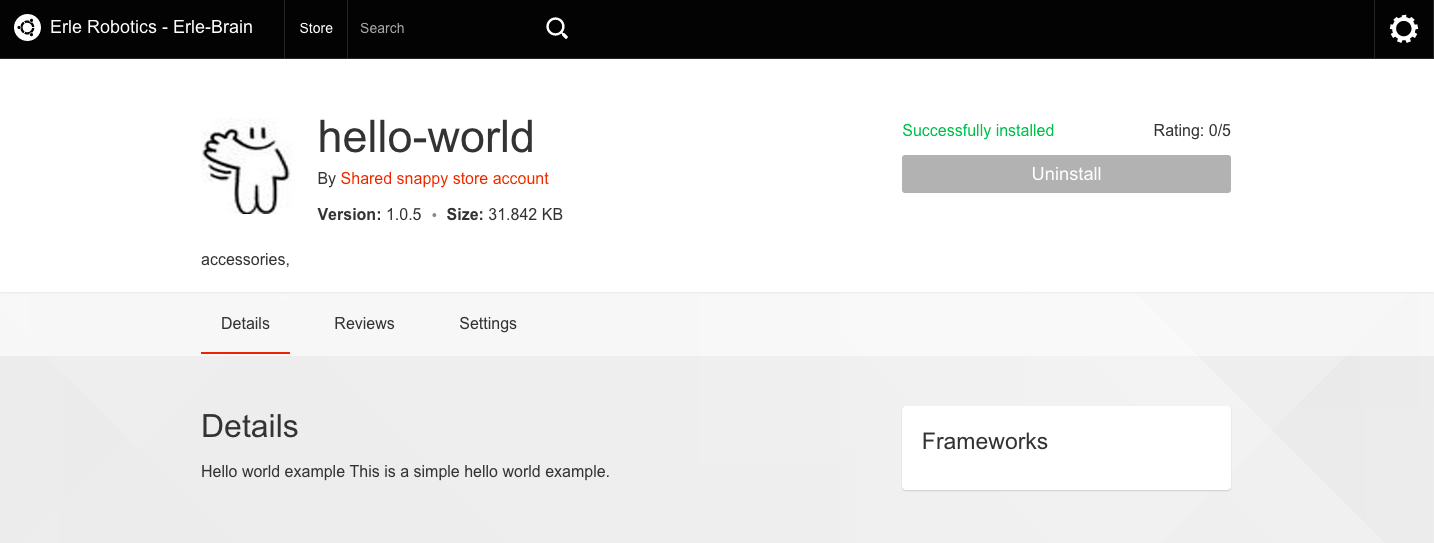Open the Store navigation item
1434x543 pixels.
tap(316, 29)
